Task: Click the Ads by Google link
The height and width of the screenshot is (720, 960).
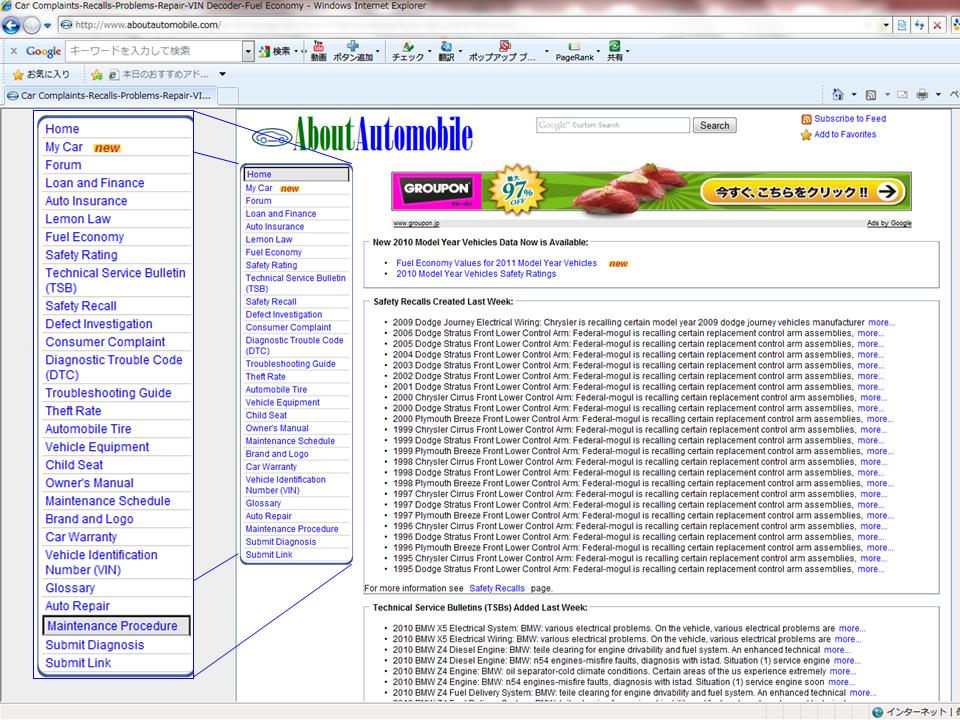Action: pyautogui.click(x=889, y=223)
